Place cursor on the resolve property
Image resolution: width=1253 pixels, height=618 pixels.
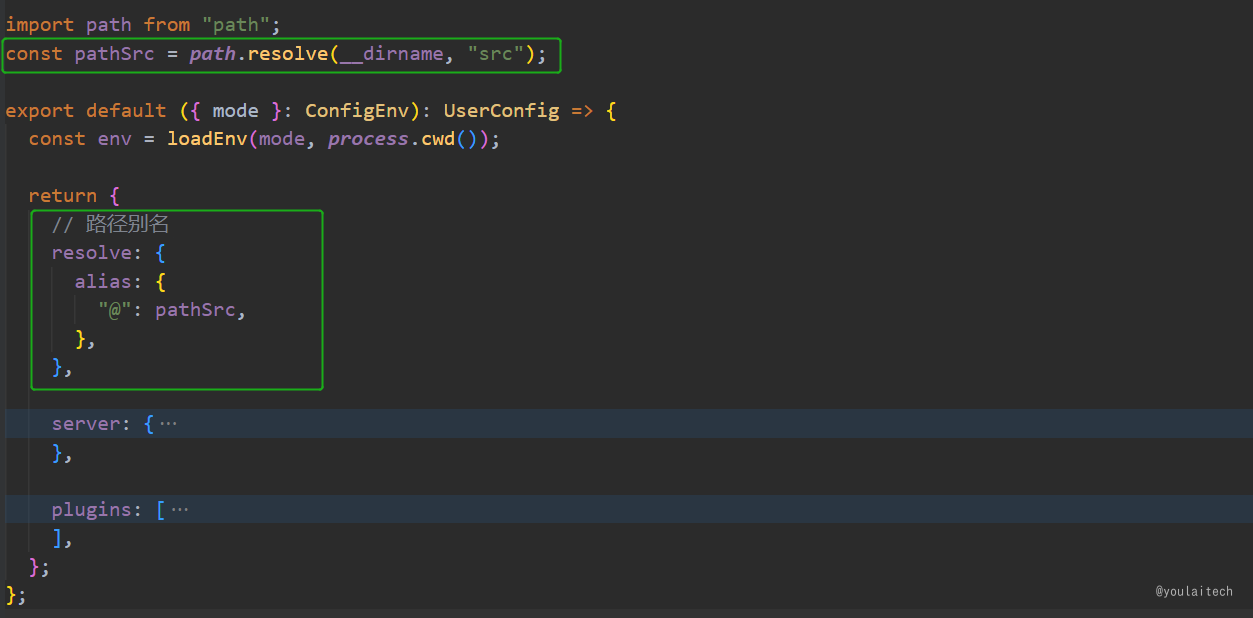(91, 252)
